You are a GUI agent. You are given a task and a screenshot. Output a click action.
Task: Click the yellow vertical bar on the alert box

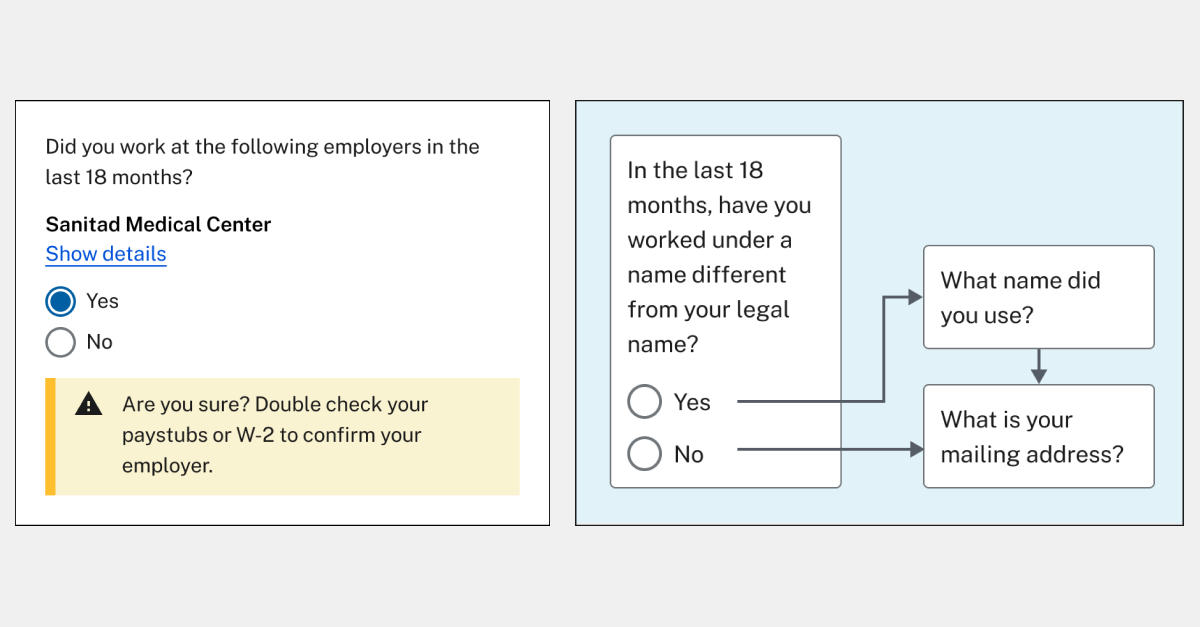click(48, 436)
